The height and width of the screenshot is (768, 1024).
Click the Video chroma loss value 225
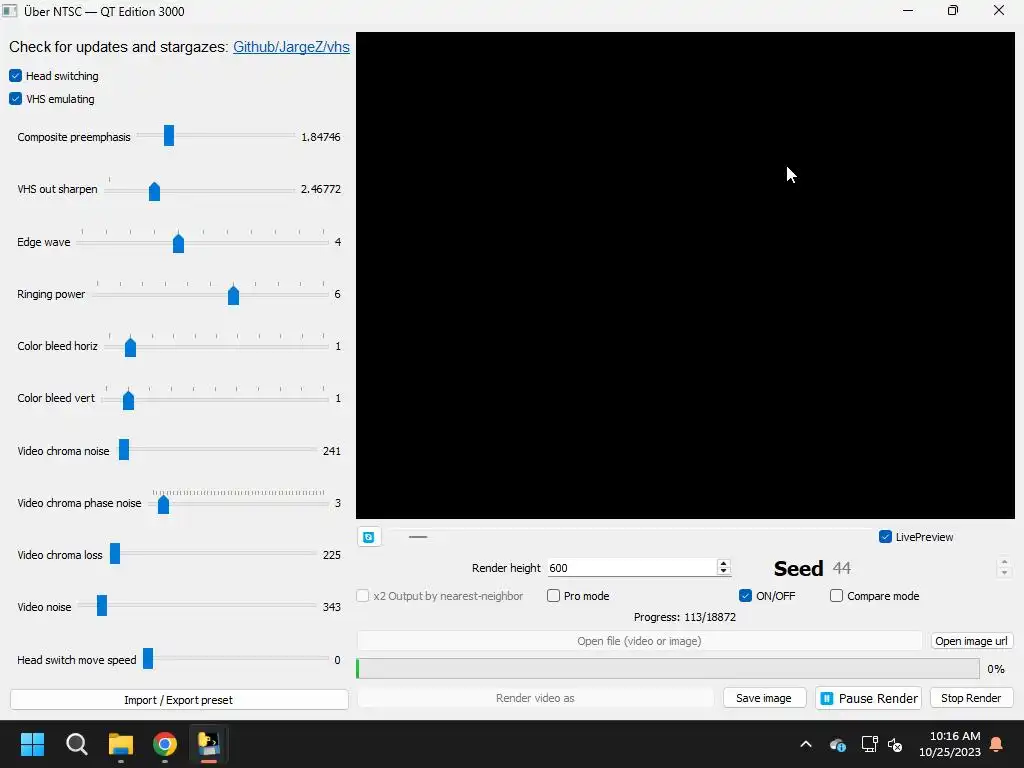point(332,555)
